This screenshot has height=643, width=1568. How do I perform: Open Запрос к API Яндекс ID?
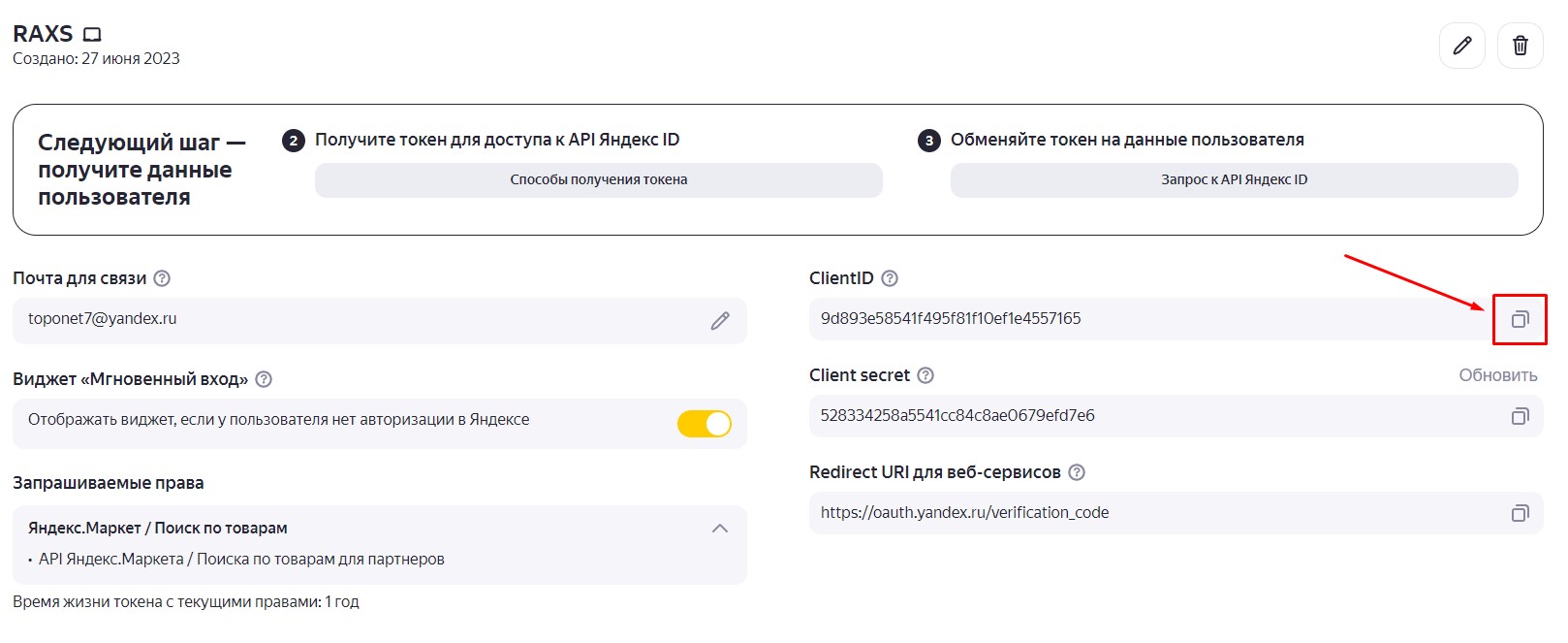coord(1233,180)
